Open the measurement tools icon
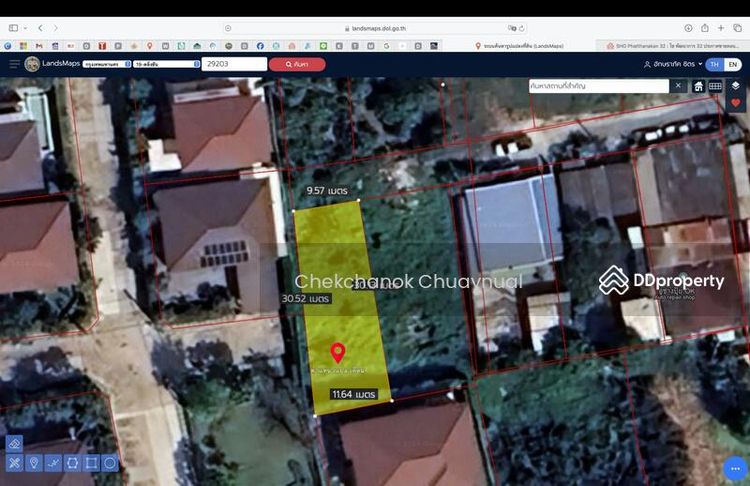This screenshot has width=750, height=486. click(x=15, y=463)
